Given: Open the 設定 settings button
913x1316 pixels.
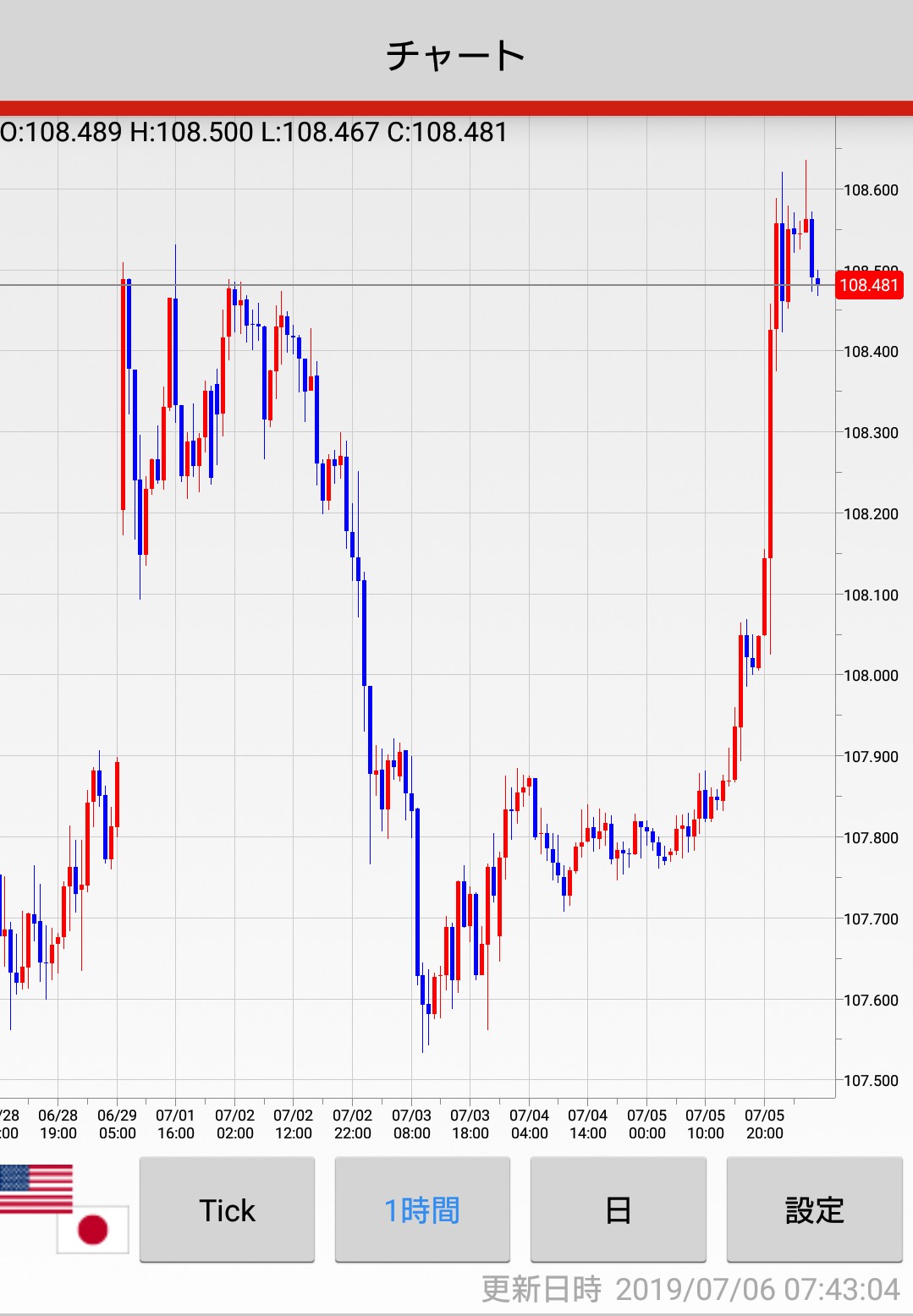Looking at the screenshot, I should 814,1210.
